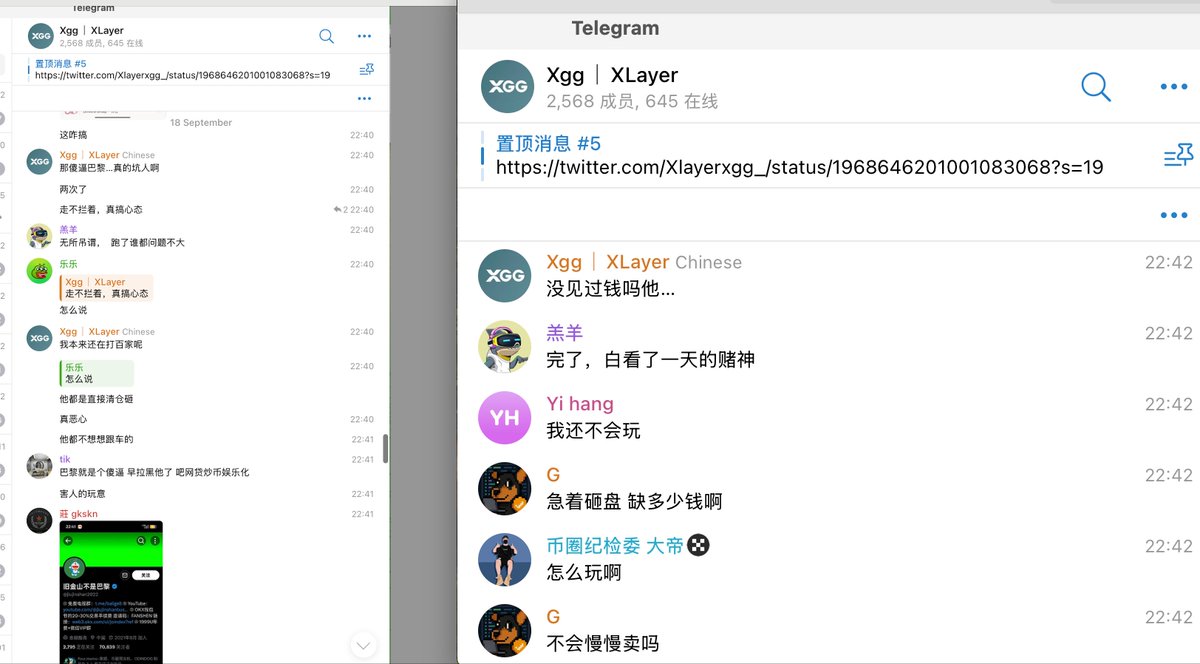Open pinned twitter link in right window

pyautogui.click(x=799, y=167)
